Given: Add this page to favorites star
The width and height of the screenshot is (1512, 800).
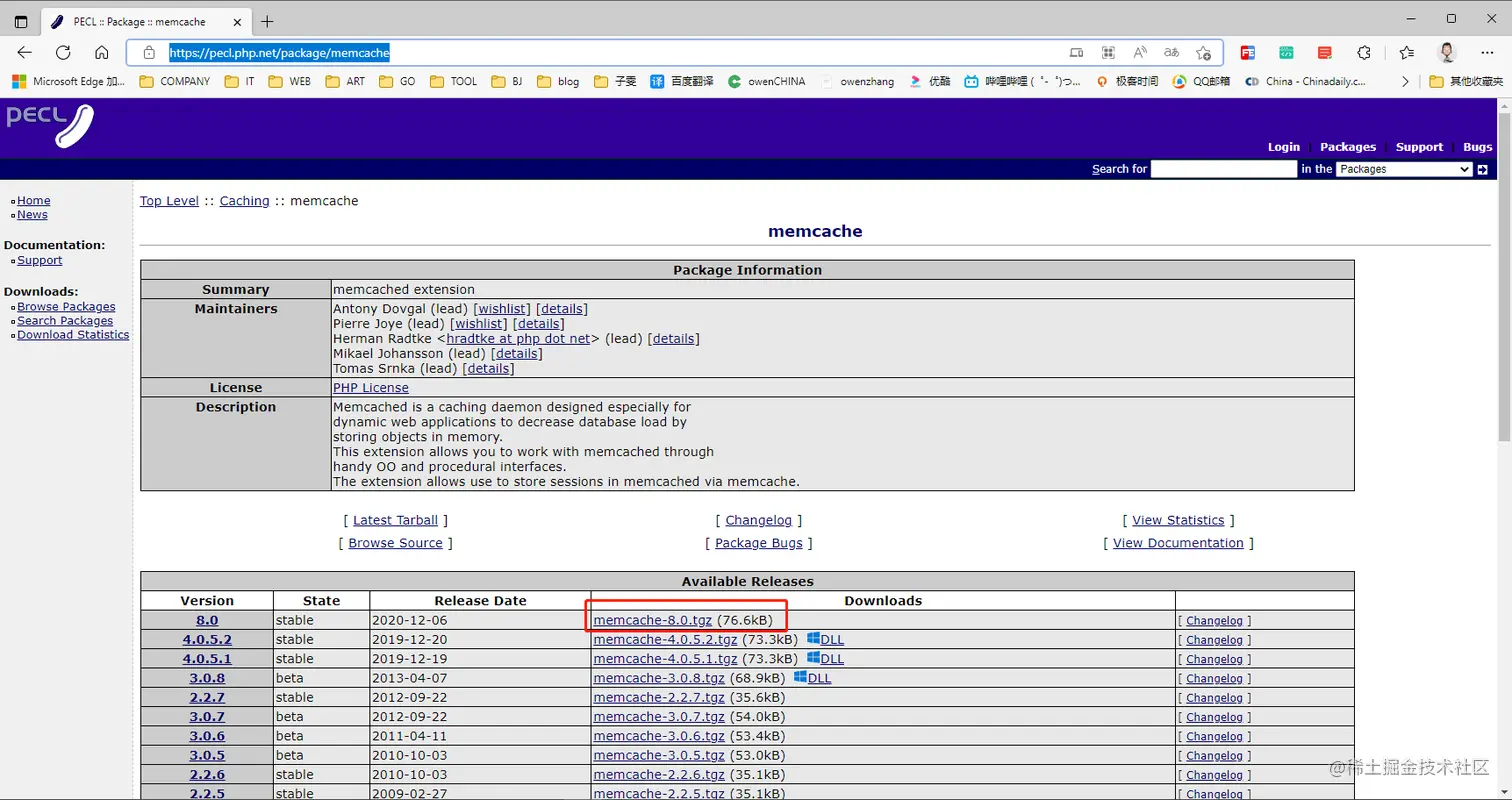Looking at the screenshot, I should coord(1203,53).
